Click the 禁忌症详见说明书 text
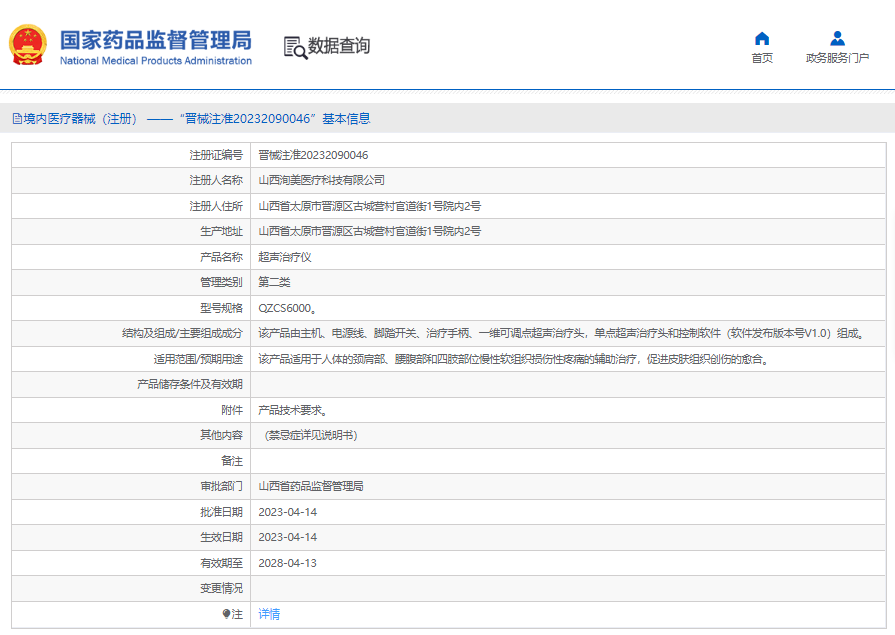This screenshot has width=895, height=635. coord(311,436)
